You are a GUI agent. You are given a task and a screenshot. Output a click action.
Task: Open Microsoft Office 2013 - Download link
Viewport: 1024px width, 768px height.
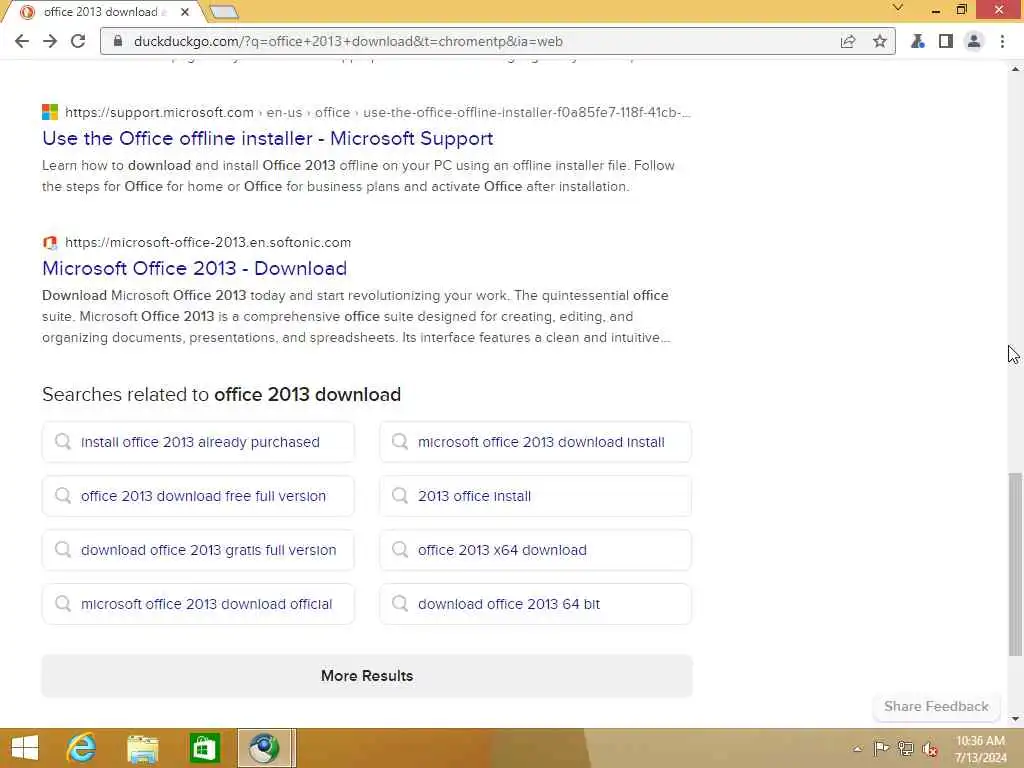click(x=195, y=268)
